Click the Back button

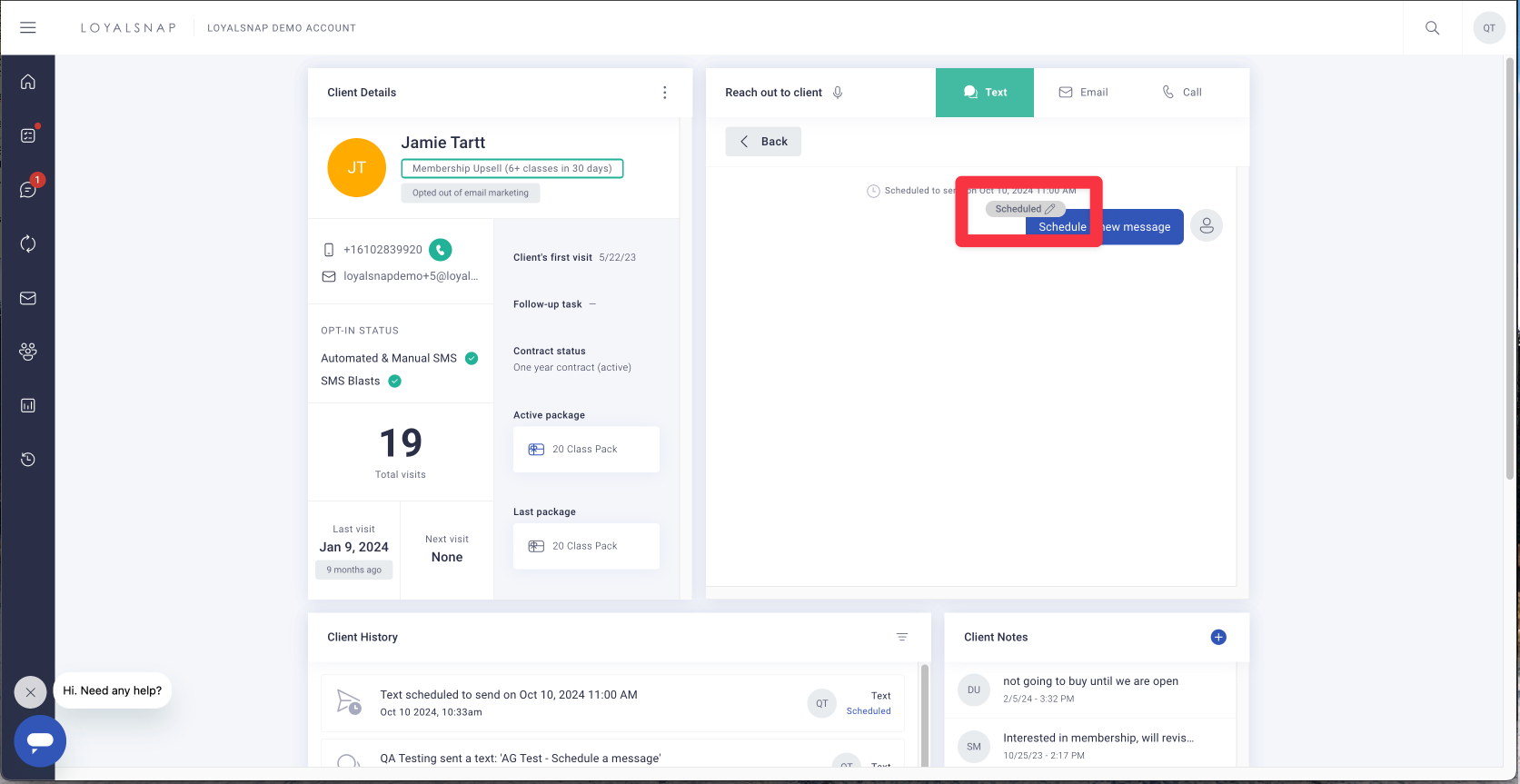pos(763,142)
